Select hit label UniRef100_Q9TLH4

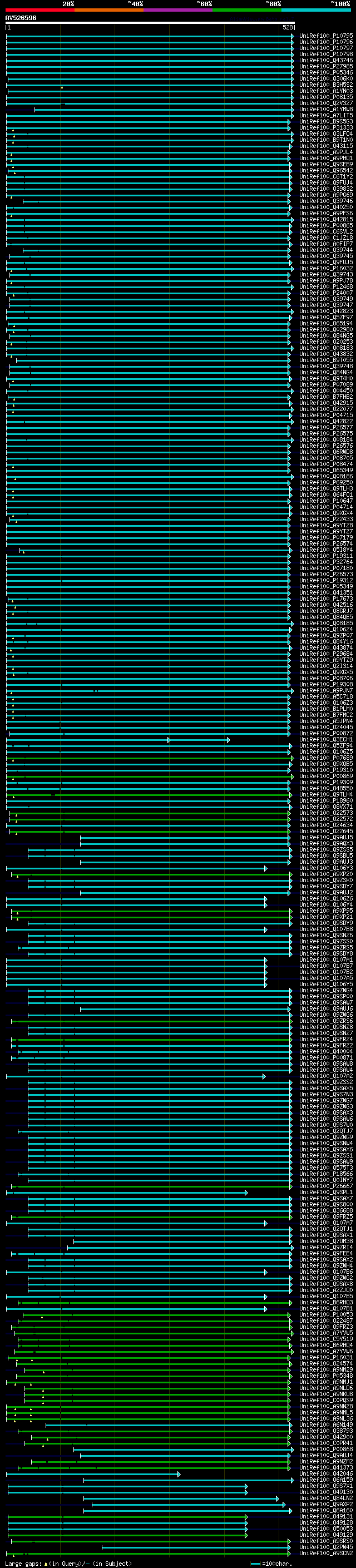pyautogui.click(x=326, y=794)
